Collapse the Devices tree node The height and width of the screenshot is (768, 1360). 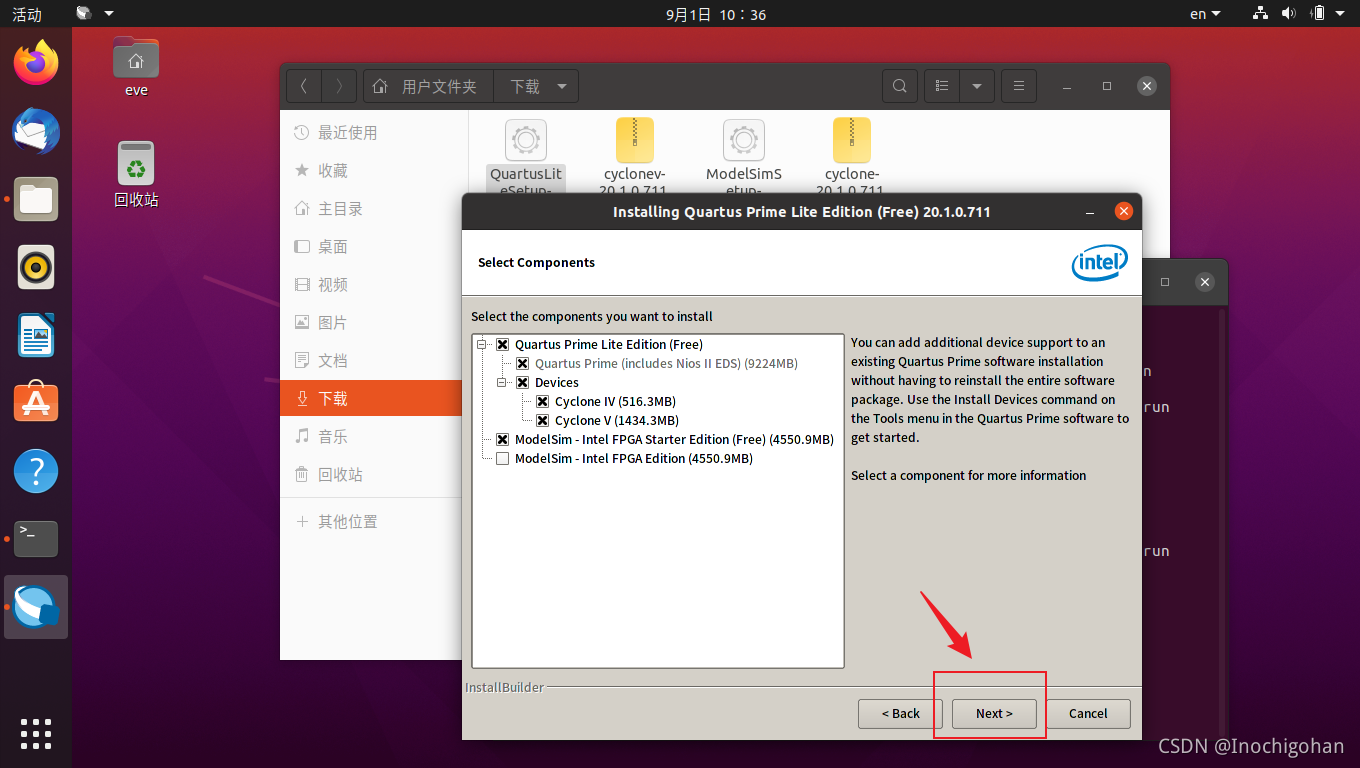[503, 383]
